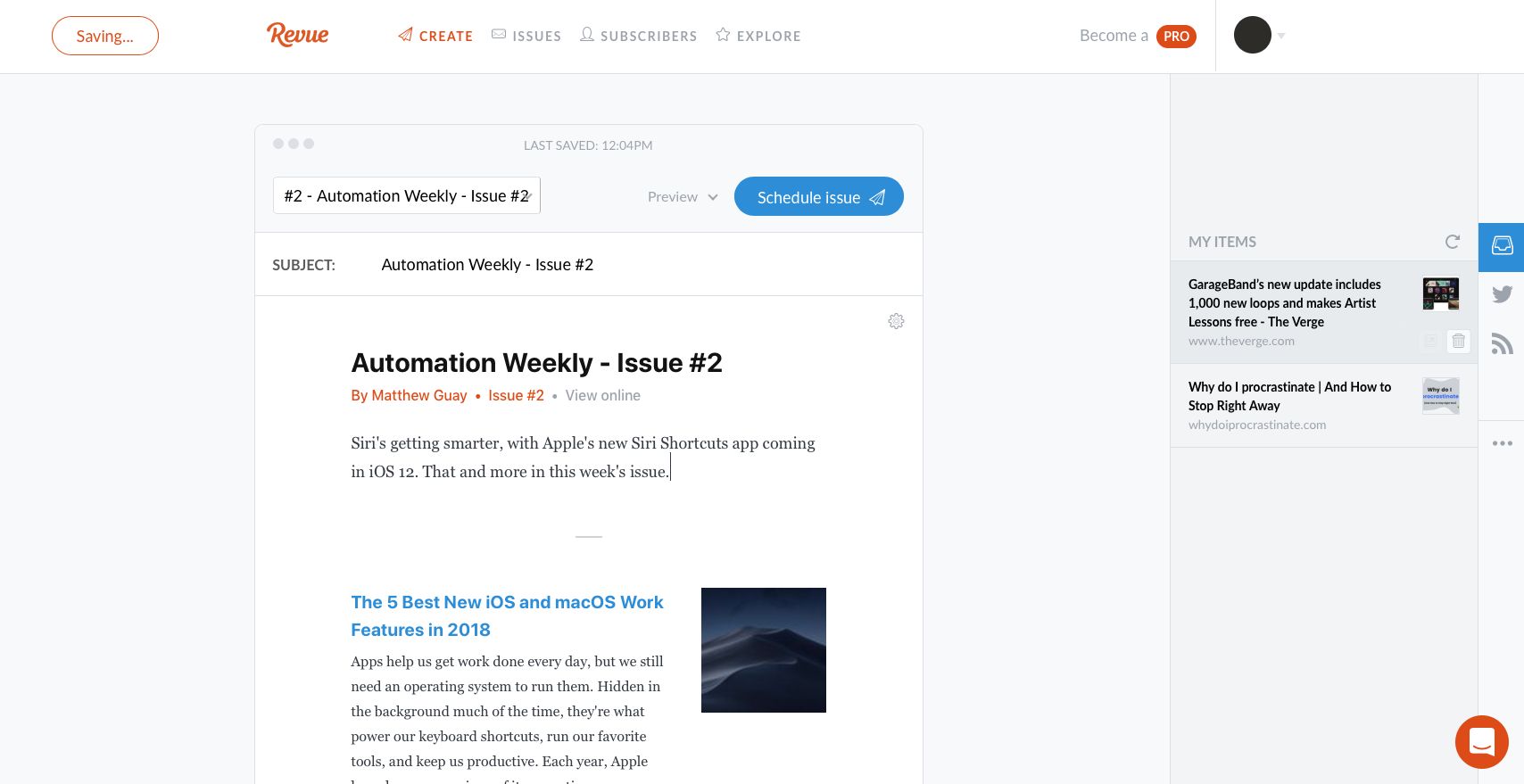
Task: Select the Why do I procrastinate thumbnail
Action: pos(1440,396)
